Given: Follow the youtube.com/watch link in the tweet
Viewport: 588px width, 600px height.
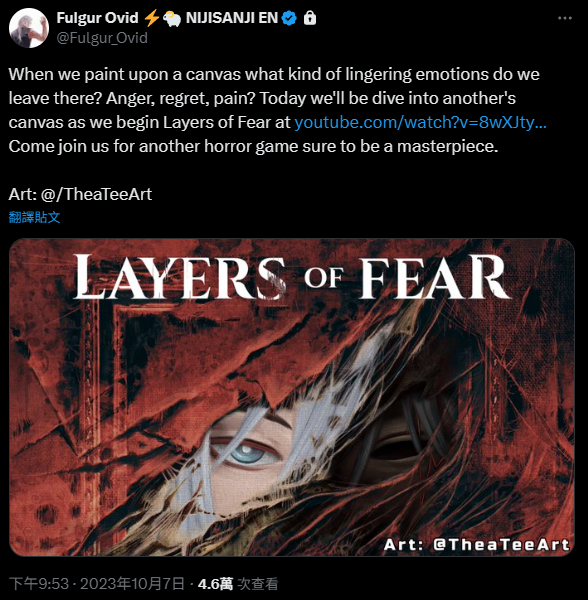Looking at the screenshot, I should (420, 122).
